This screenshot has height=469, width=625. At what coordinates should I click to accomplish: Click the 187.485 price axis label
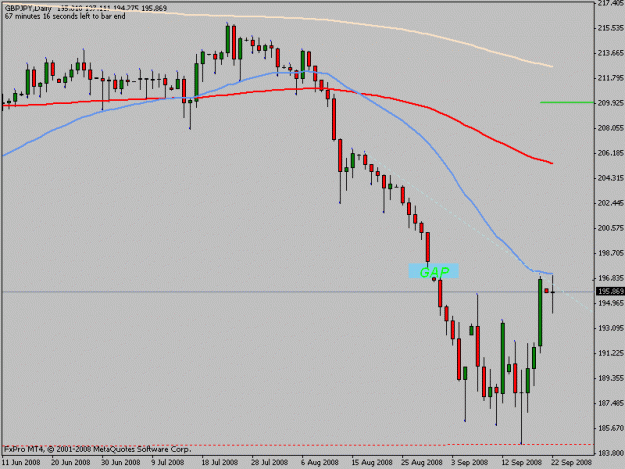(x=610, y=403)
